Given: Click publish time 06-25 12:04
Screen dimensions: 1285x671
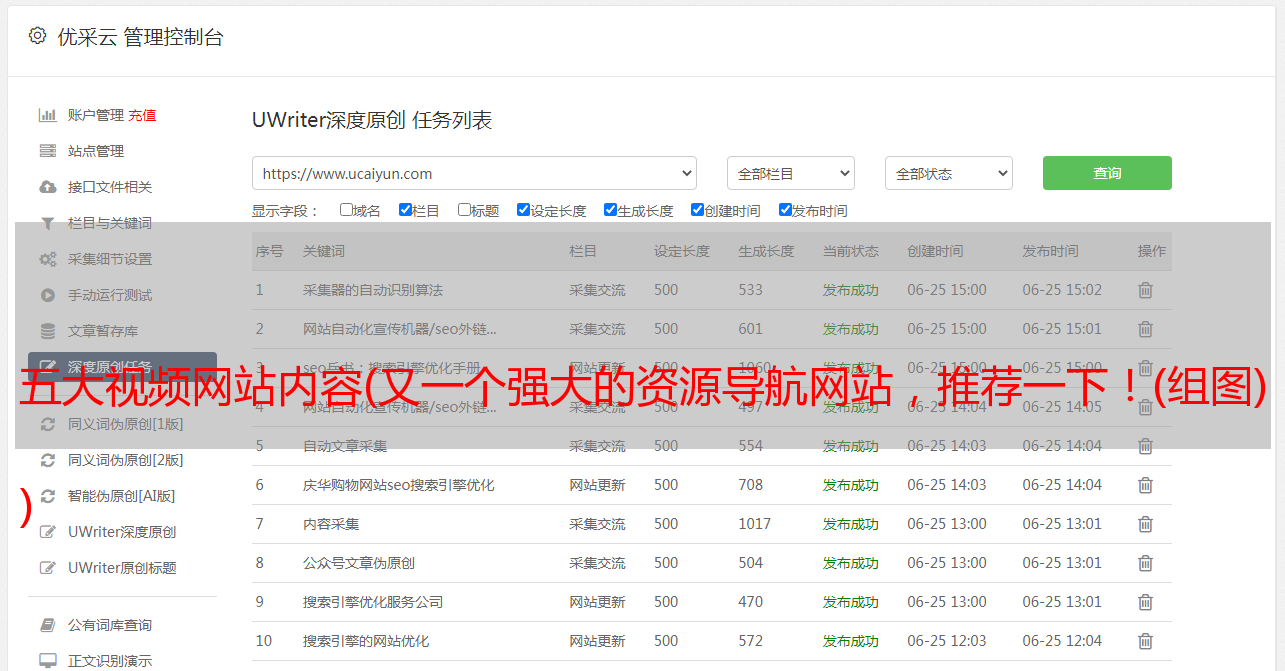Looking at the screenshot, I should 1062,641.
